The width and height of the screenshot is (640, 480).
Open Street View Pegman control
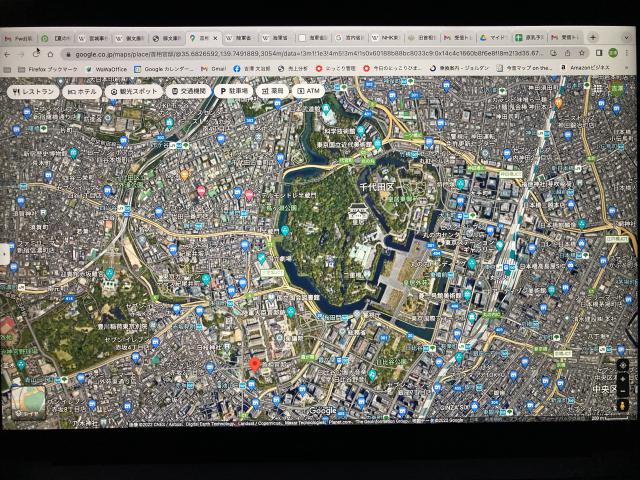622,406
